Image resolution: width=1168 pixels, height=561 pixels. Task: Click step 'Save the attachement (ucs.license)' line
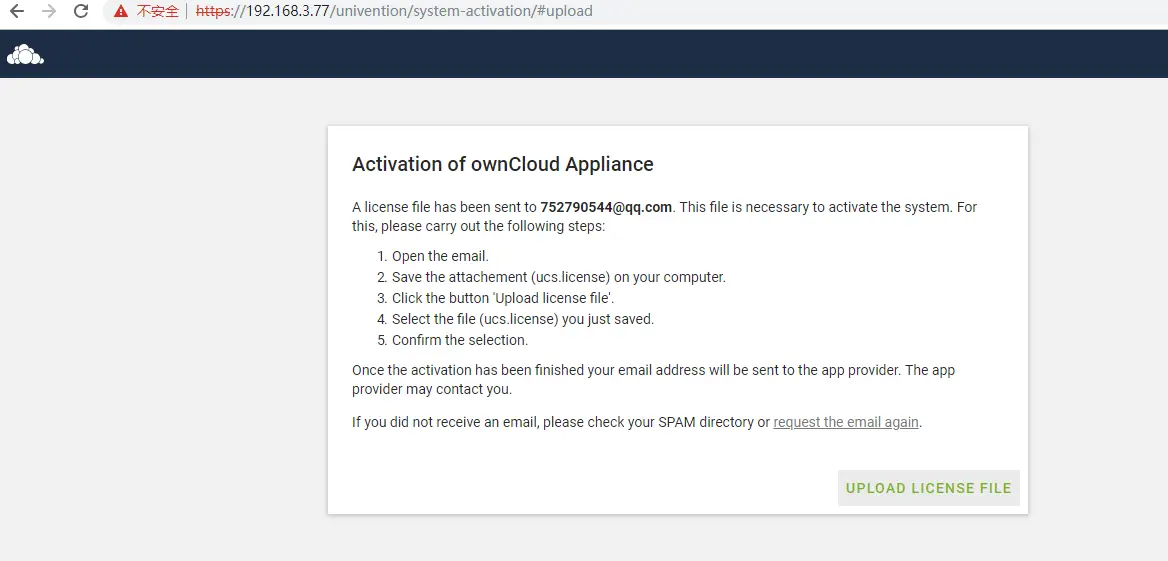(x=559, y=277)
